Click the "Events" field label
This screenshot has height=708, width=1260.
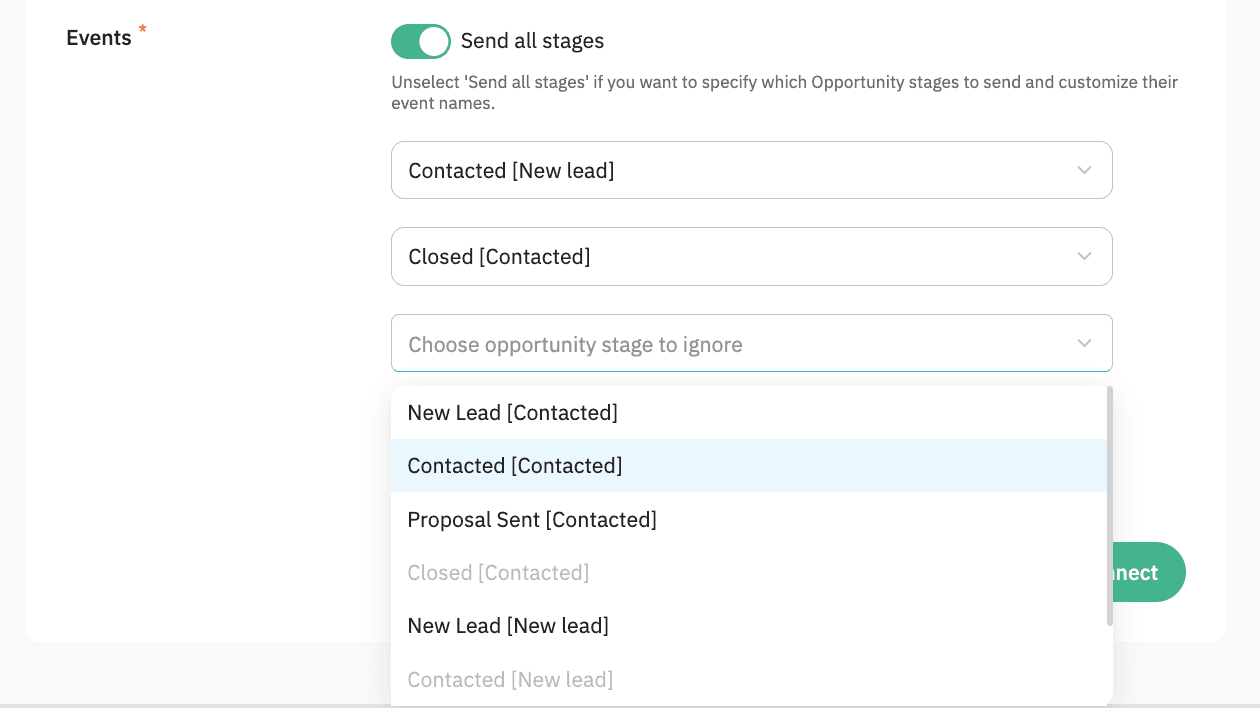click(97, 37)
